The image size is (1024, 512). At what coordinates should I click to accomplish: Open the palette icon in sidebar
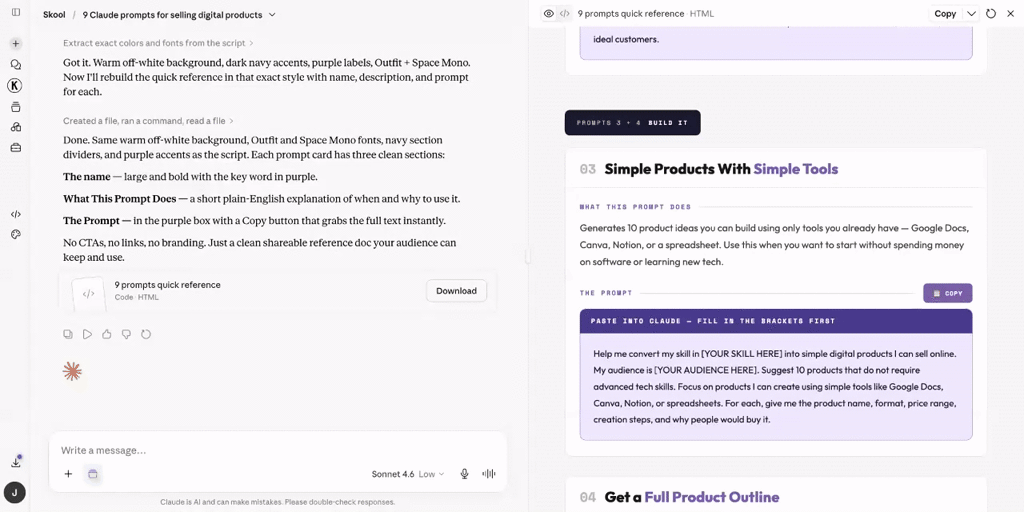click(16, 234)
